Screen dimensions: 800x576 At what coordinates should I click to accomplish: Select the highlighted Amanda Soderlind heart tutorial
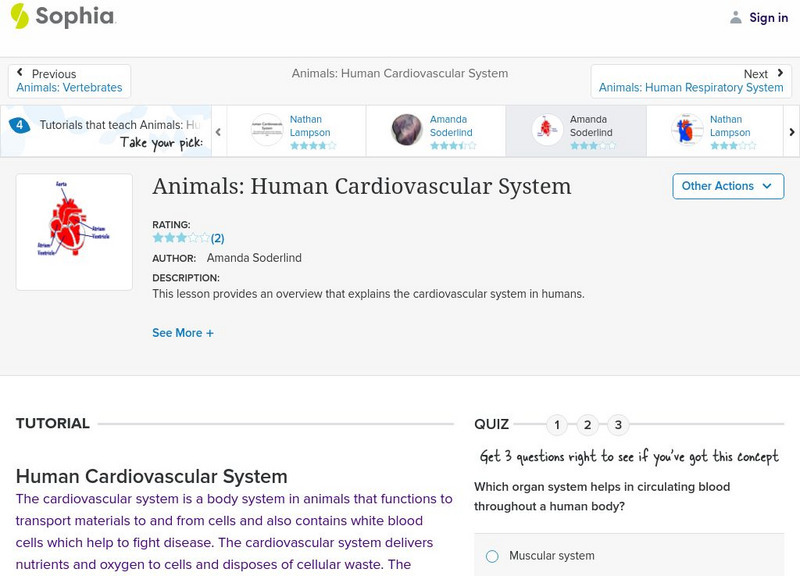pos(547,131)
